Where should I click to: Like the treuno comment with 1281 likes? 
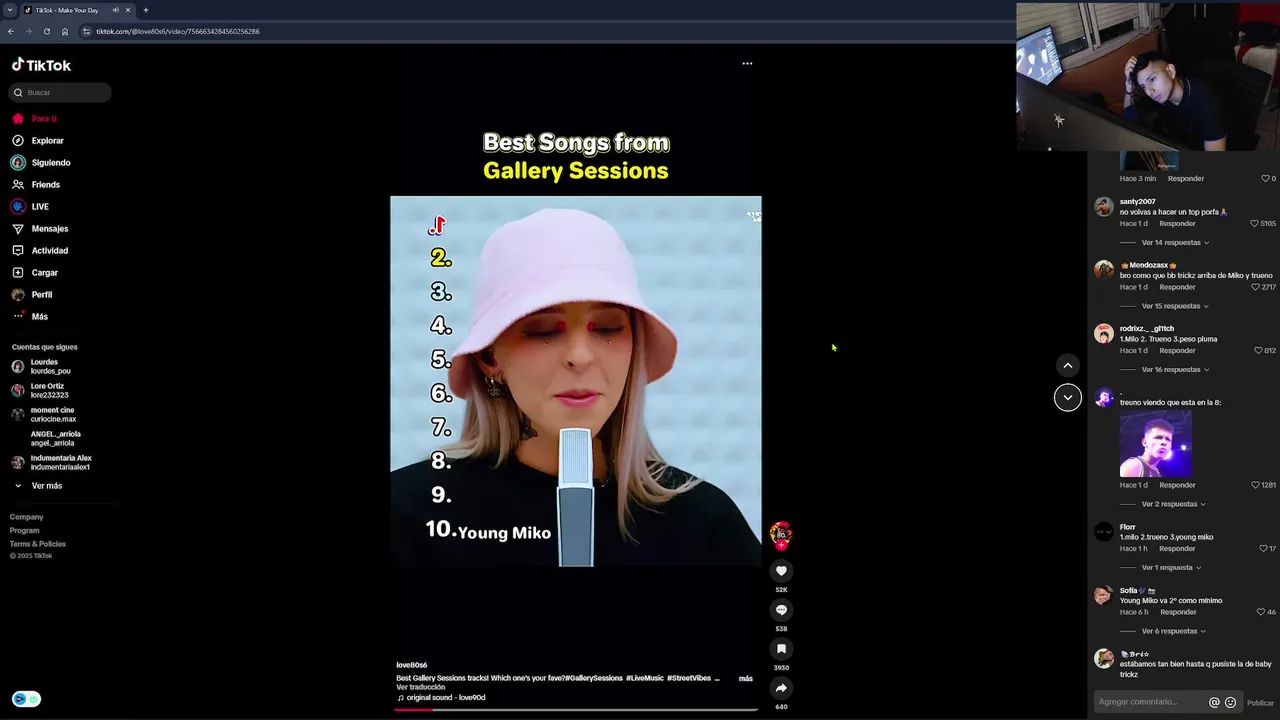coord(1255,485)
